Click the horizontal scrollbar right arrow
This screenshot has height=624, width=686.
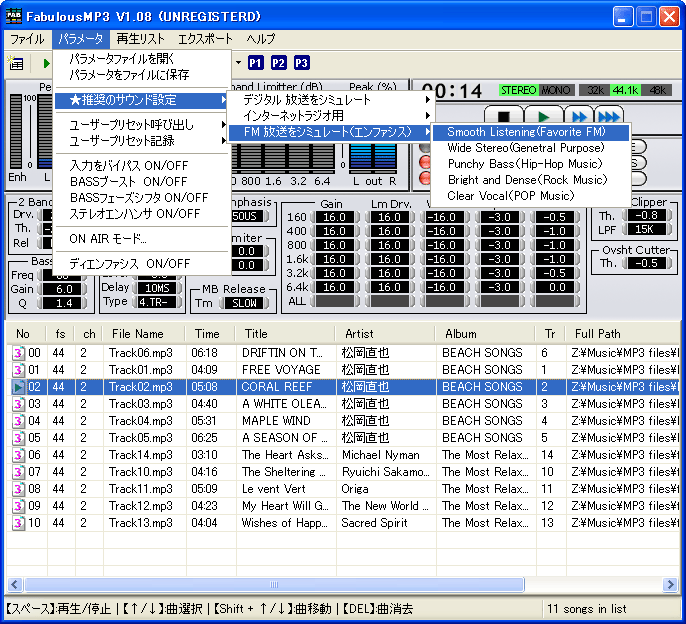coord(670,584)
